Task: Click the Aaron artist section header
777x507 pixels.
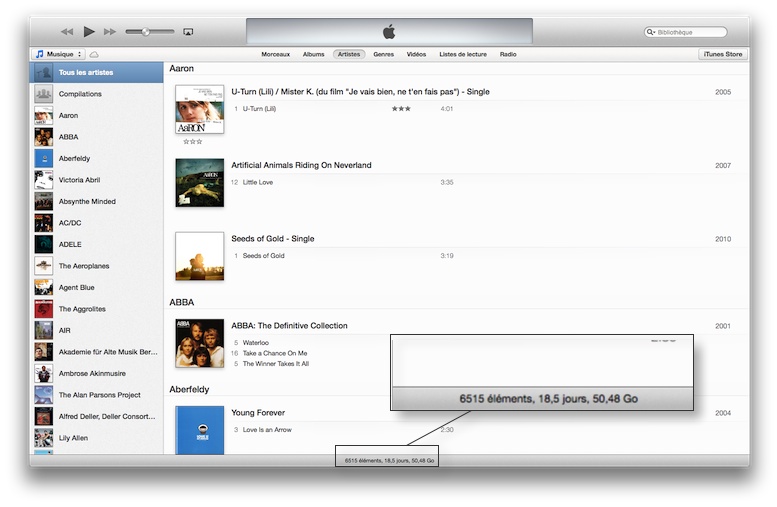Action: (181, 68)
